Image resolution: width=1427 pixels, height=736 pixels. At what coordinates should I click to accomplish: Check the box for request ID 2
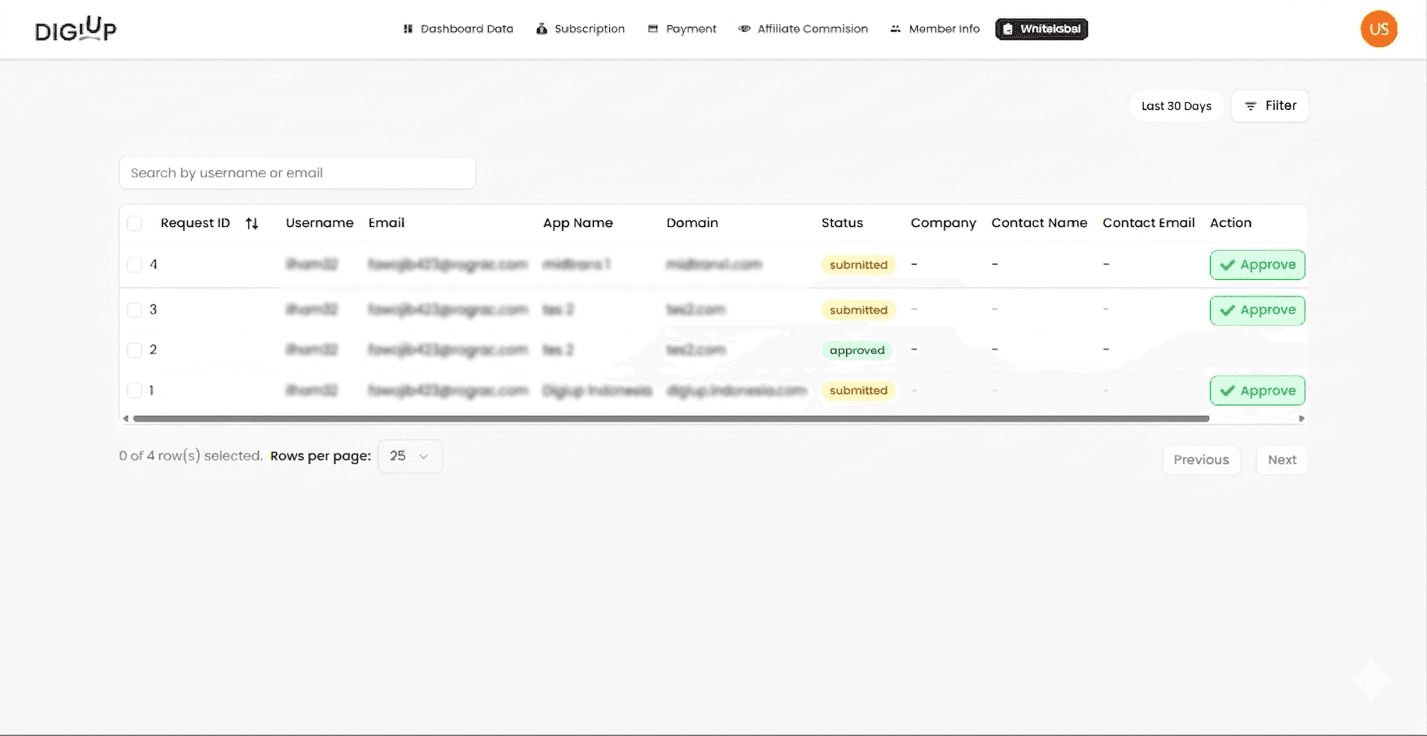click(x=134, y=350)
